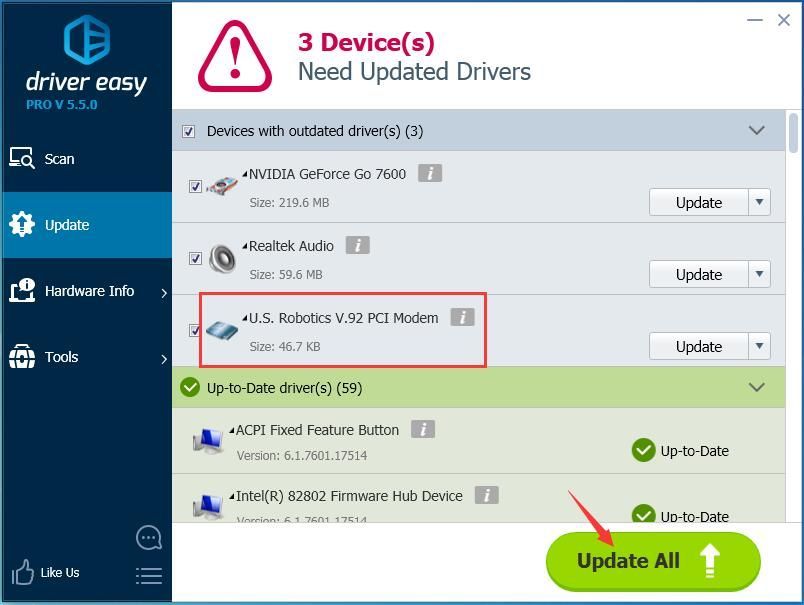Click the Intel 82802 Firmware Hub computer icon

pos(208,506)
